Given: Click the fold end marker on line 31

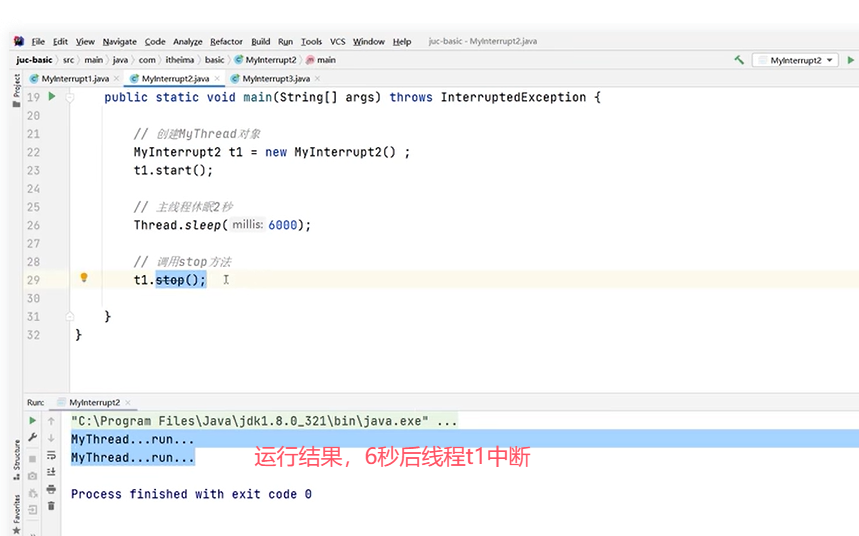Looking at the screenshot, I should pos(70,316).
